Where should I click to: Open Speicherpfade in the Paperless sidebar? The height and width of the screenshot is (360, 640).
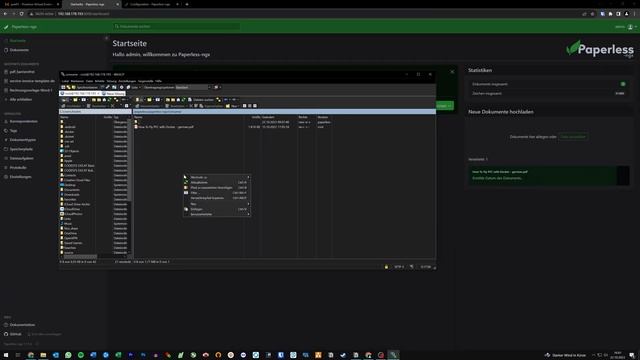pyautogui.click(x=18, y=149)
